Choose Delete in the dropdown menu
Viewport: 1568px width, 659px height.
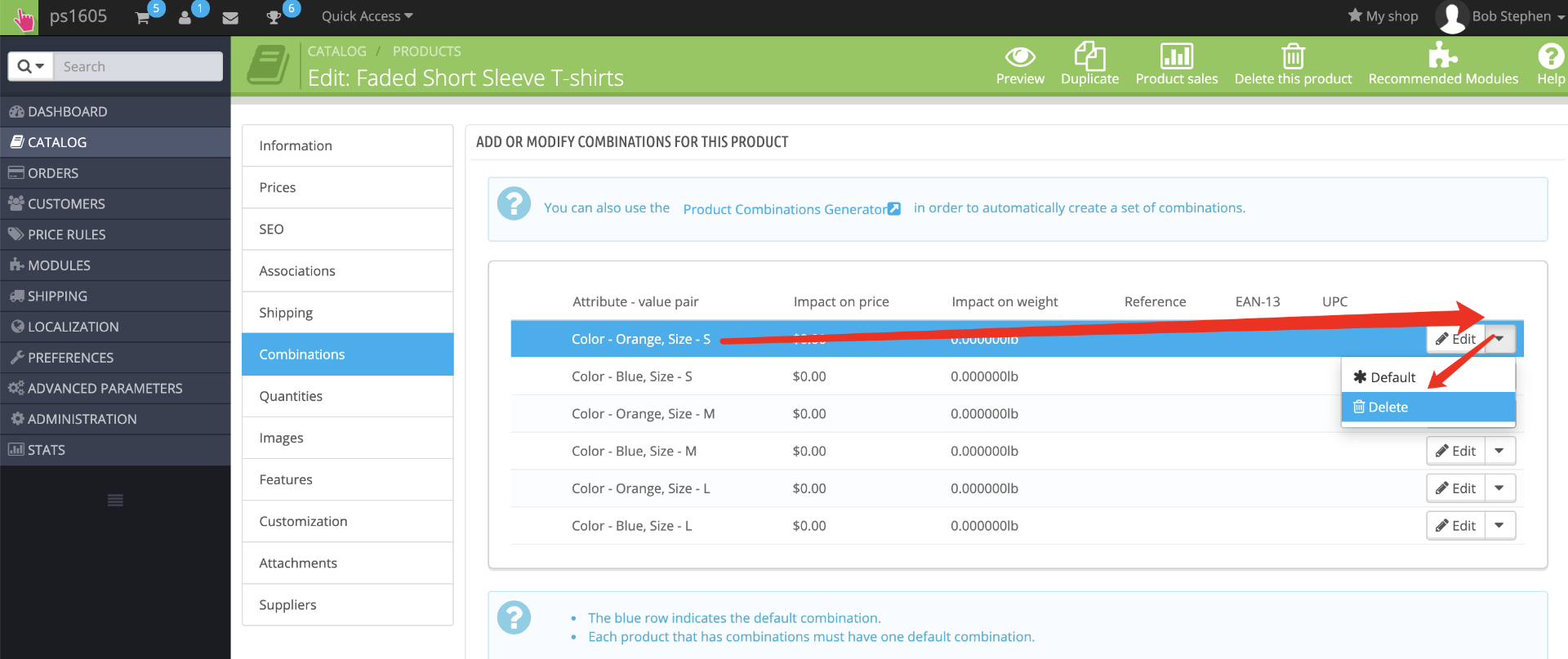pos(1428,407)
